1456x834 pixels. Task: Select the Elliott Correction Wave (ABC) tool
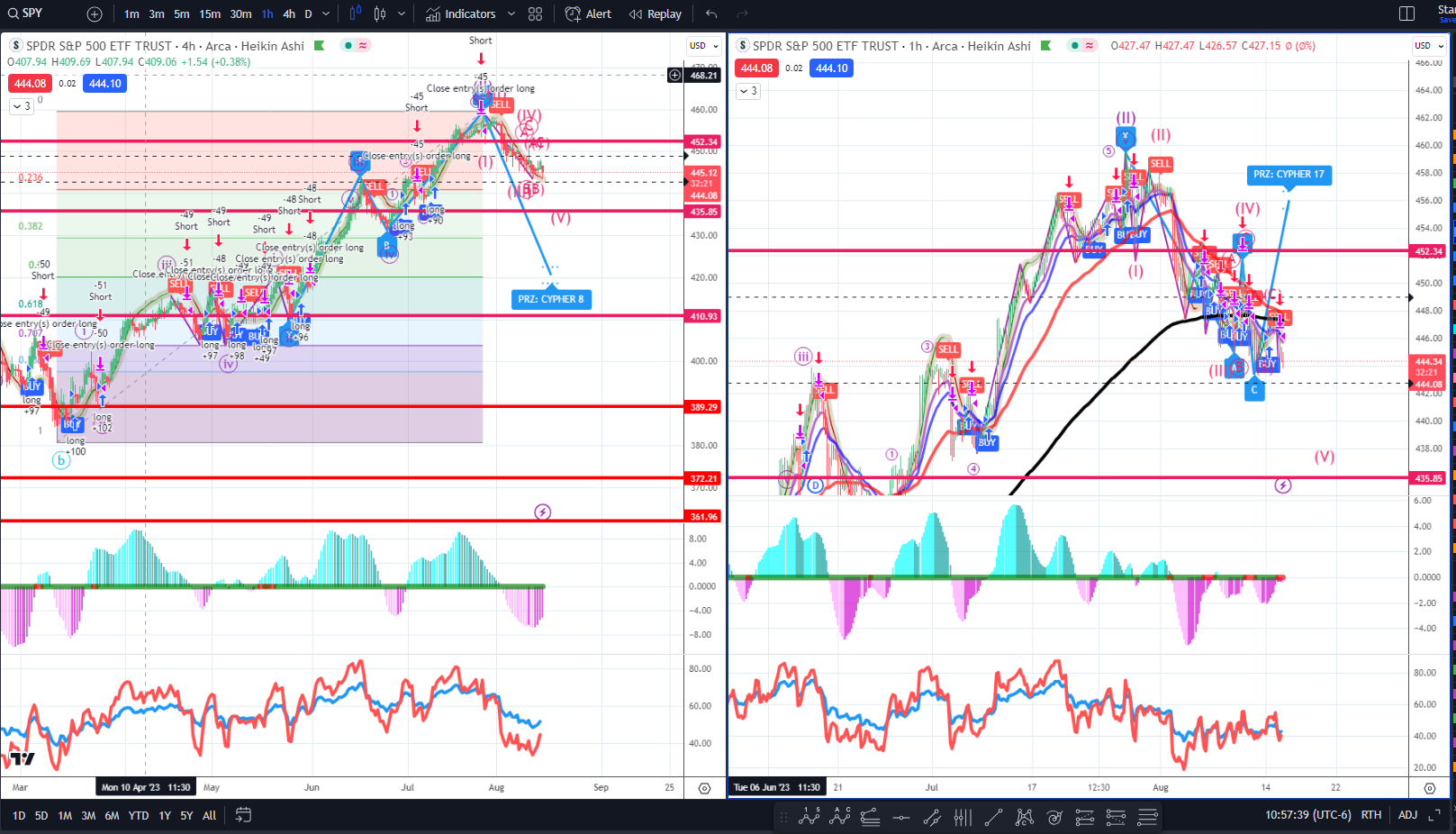pos(839,817)
